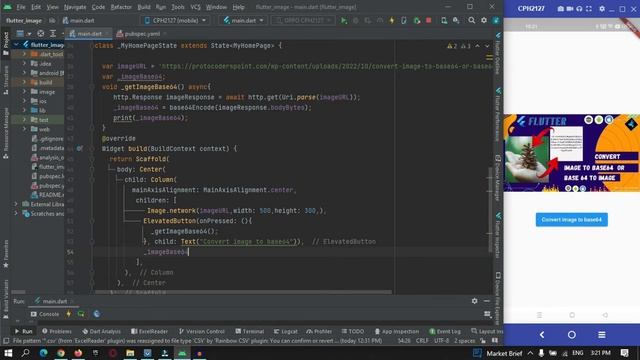Open Windows Start menu
640x360 pixels.
point(8,353)
